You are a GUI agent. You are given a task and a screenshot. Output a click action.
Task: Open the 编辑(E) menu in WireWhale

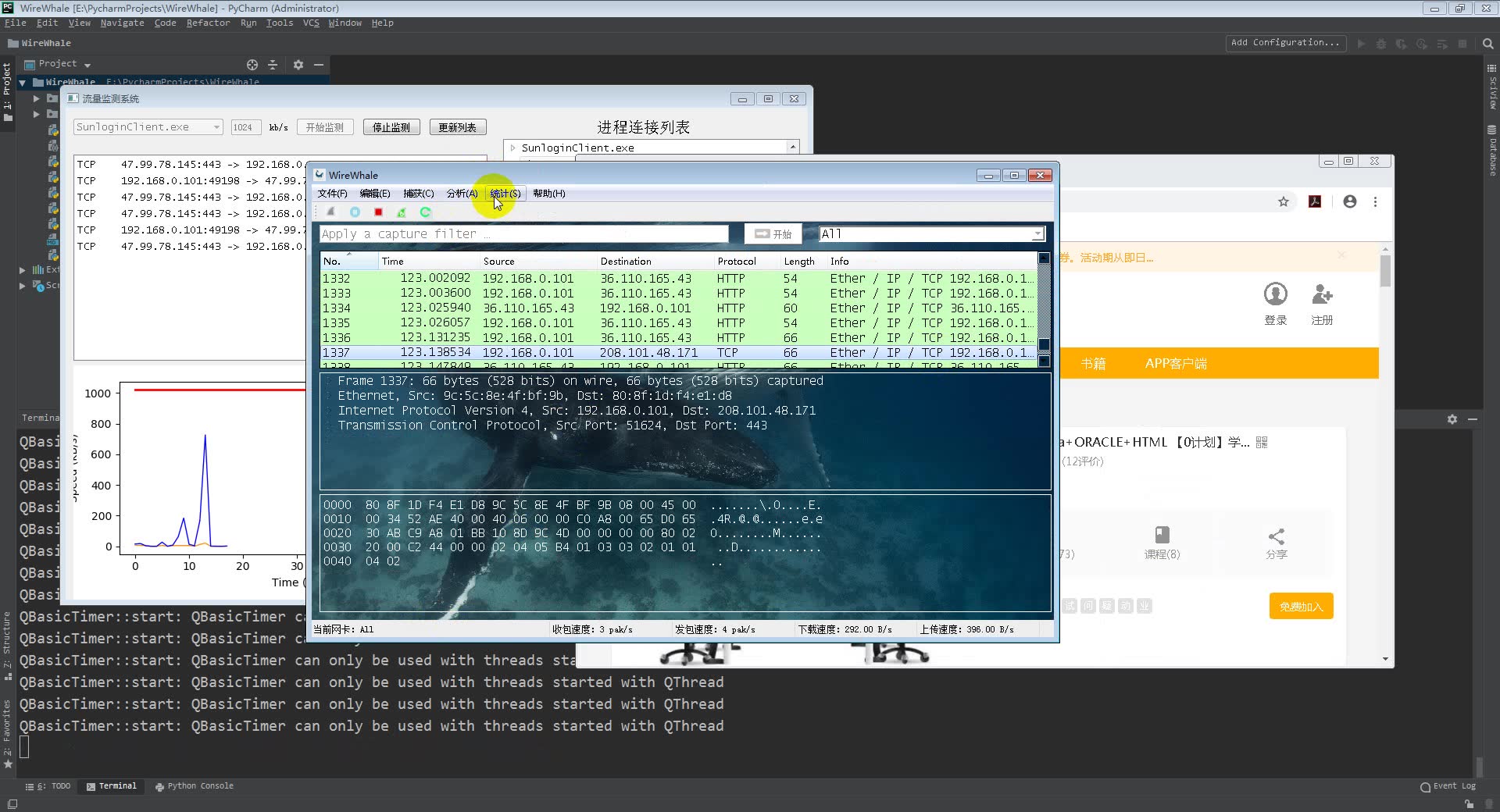(375, 194)
